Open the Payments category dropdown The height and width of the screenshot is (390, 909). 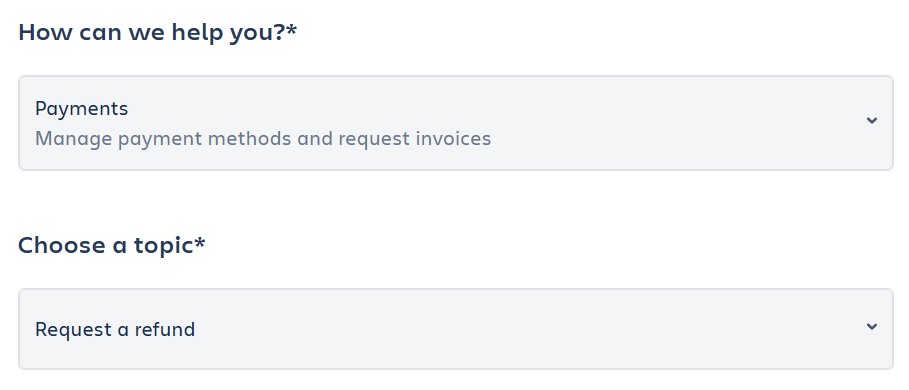click(456, 123)
